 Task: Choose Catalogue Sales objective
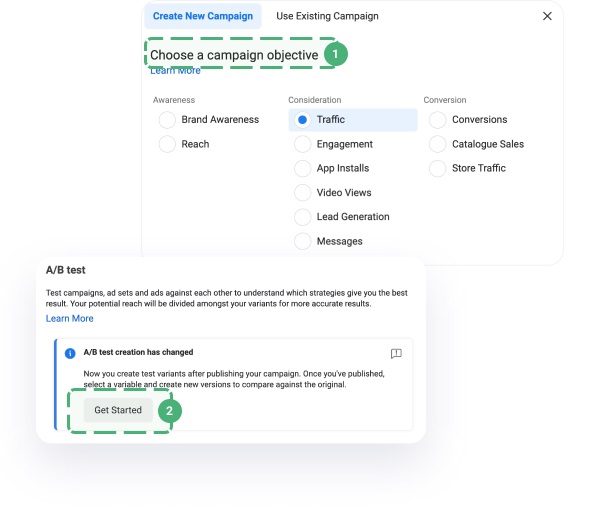[x=437, y=144]
